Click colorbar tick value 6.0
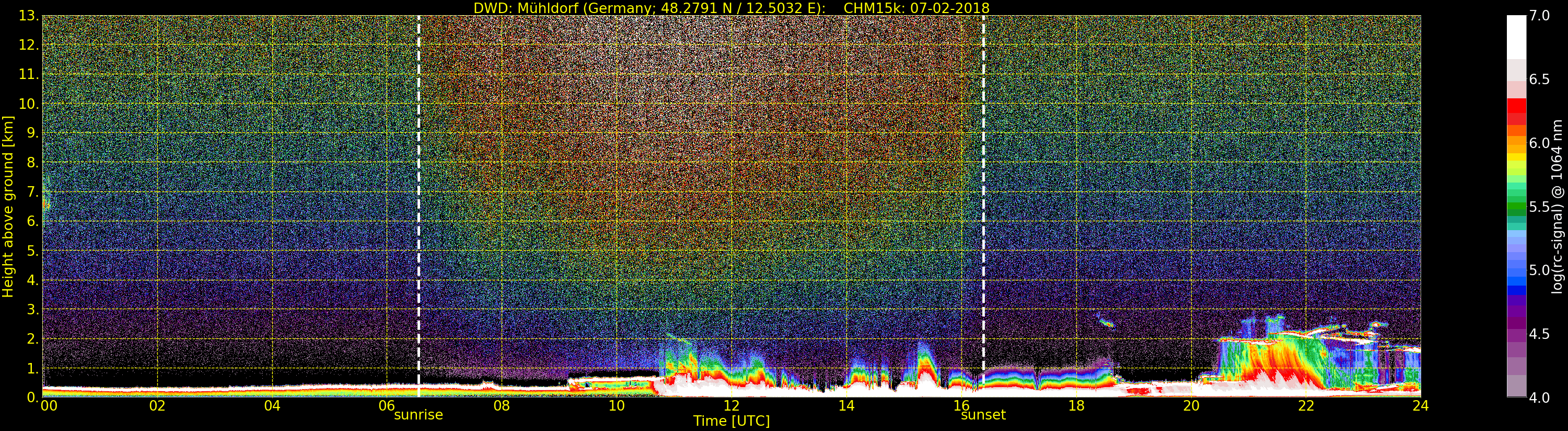1568x431 pixels. [1539, 143]
